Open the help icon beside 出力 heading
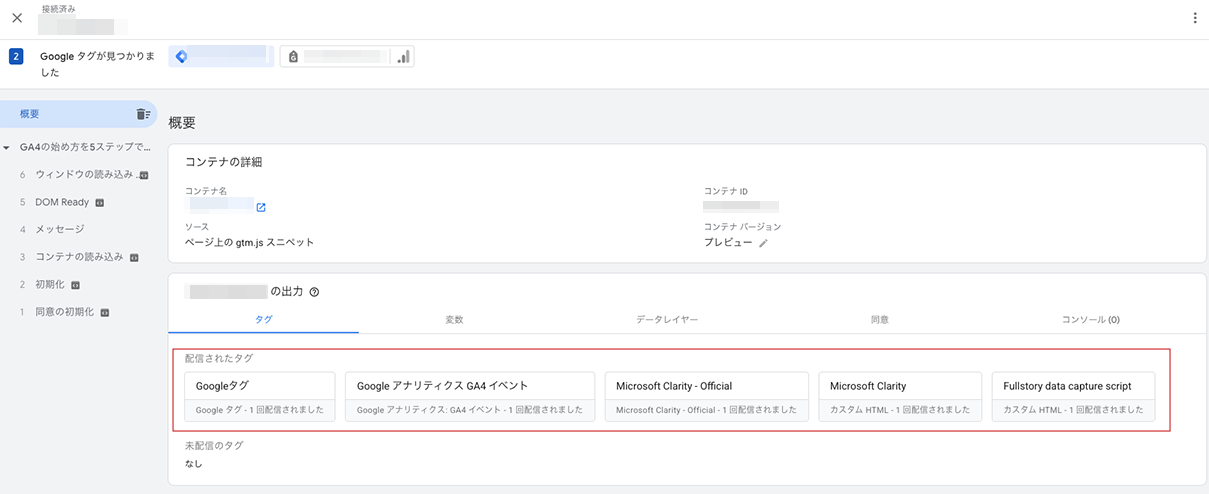 [x=314, y=292]
